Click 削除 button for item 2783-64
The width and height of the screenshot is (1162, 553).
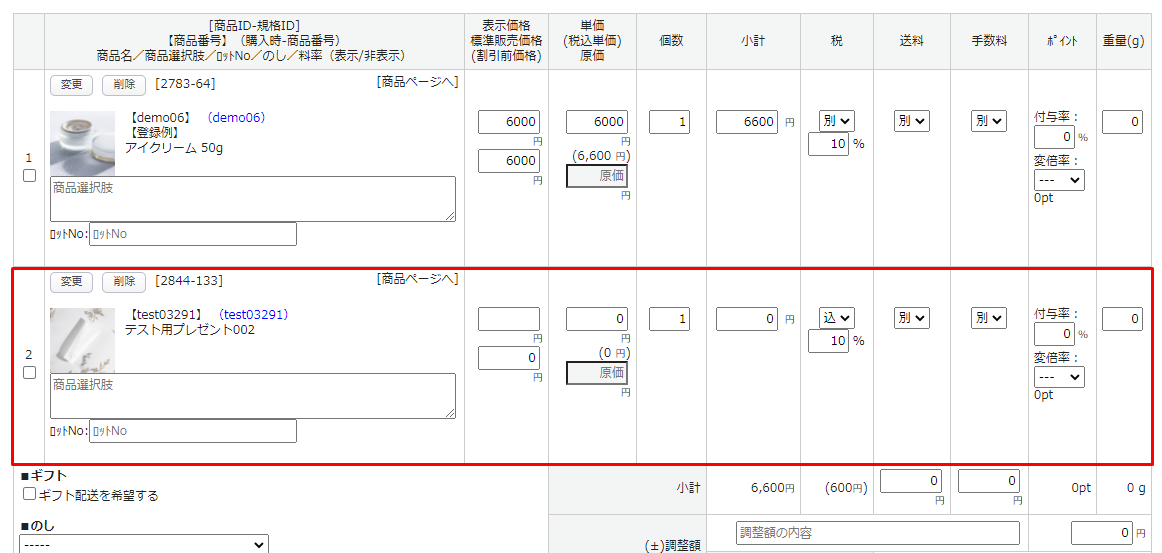click(x=124, y=85)
